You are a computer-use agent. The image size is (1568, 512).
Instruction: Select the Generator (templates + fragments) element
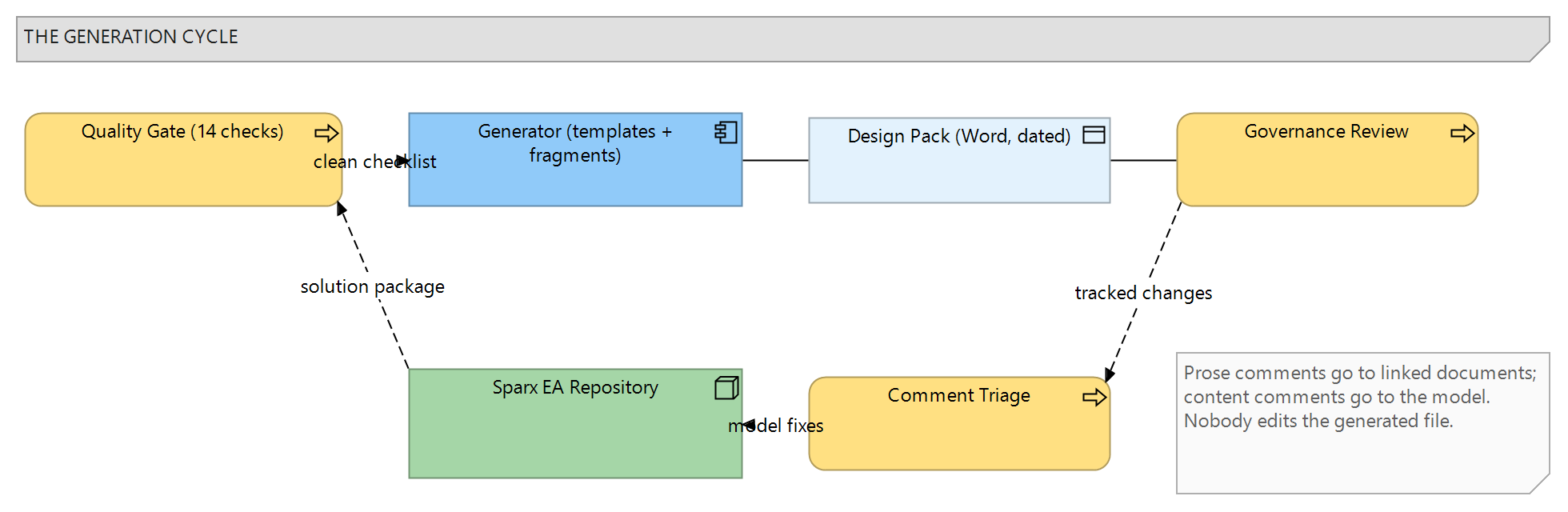[x=575, y=159]
